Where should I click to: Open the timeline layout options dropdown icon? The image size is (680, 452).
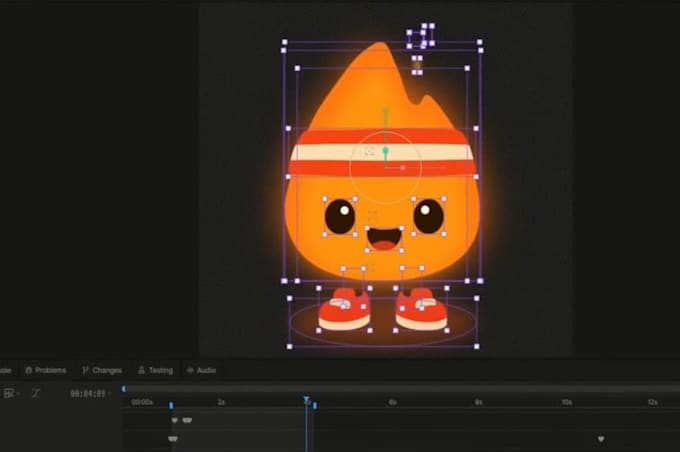(11, 393)
